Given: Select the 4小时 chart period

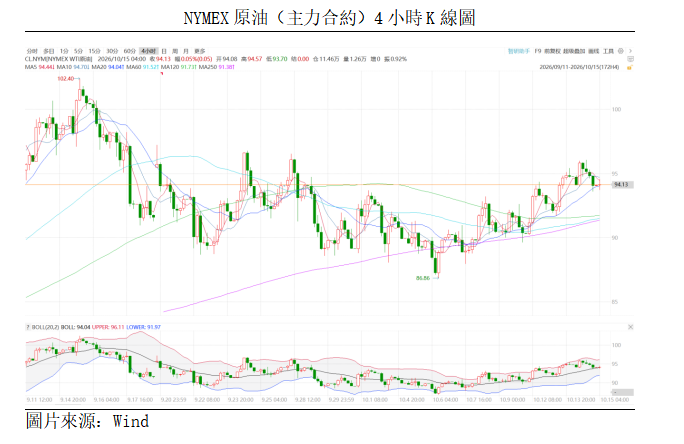Looking at the screenshot, I should click(149, 51).
